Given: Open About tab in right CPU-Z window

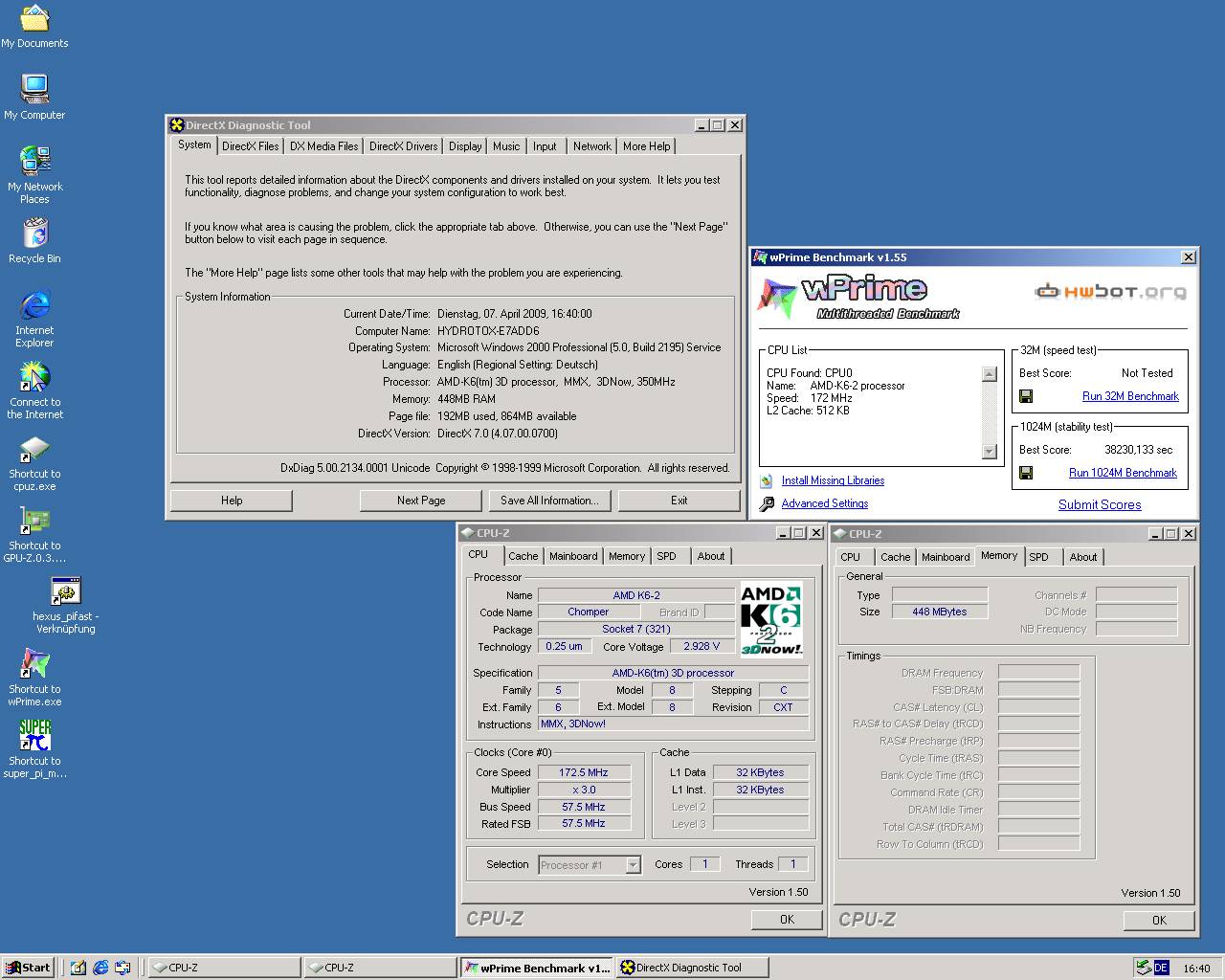Looking at the screenshot, I should 1083,557.
